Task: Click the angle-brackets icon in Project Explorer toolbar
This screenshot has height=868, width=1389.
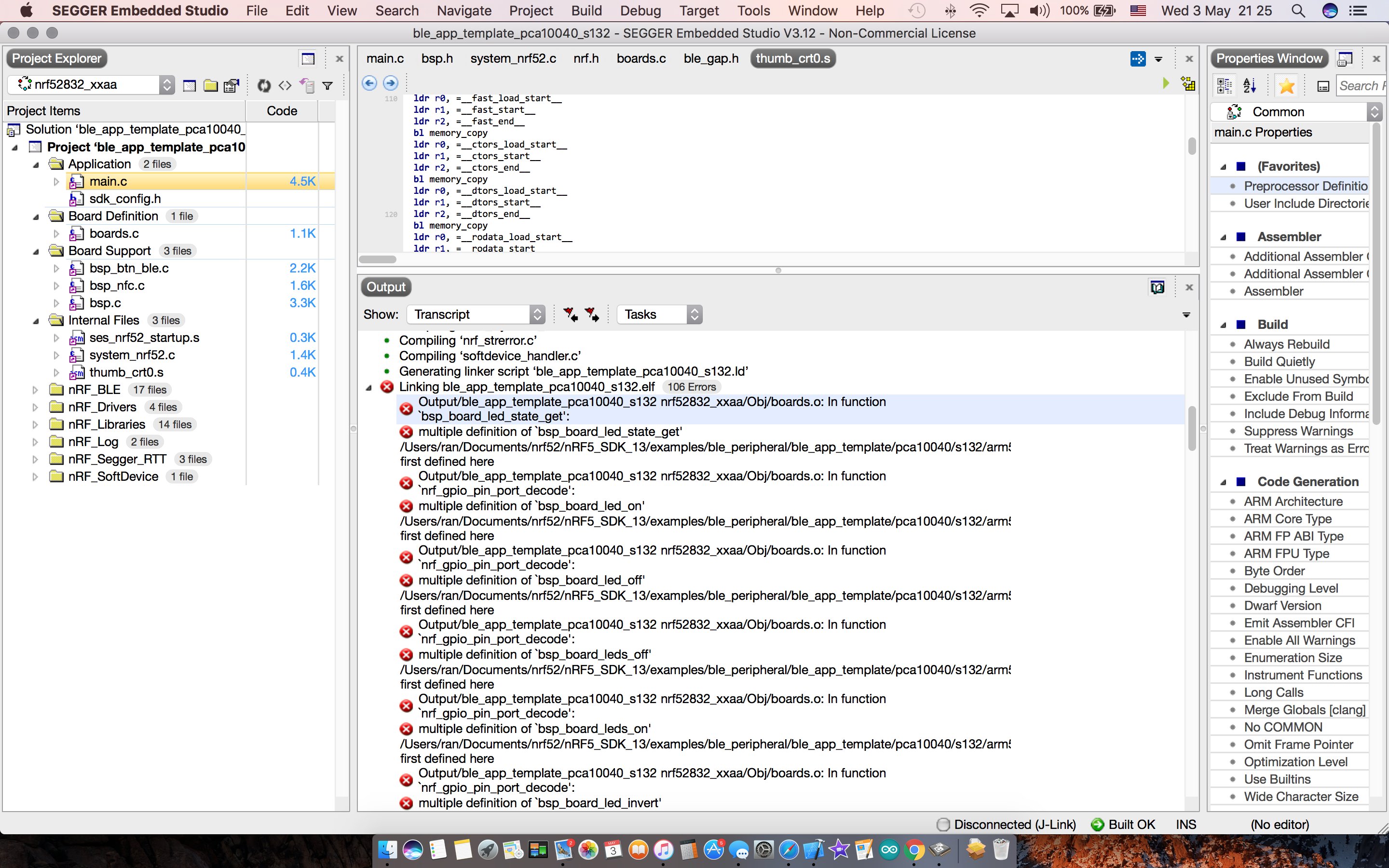Action: click(285, 85)
